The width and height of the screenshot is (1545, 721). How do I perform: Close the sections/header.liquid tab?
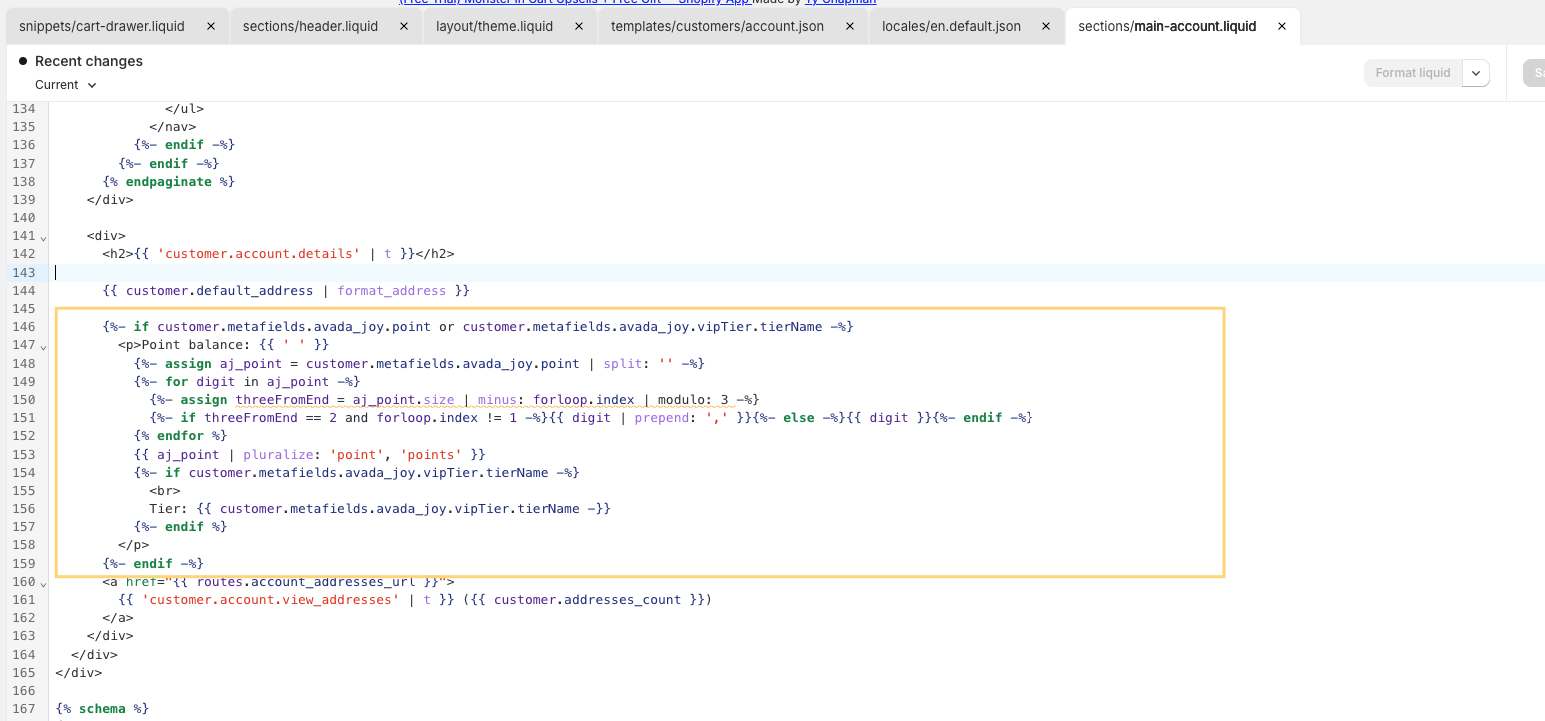[405, 26]
